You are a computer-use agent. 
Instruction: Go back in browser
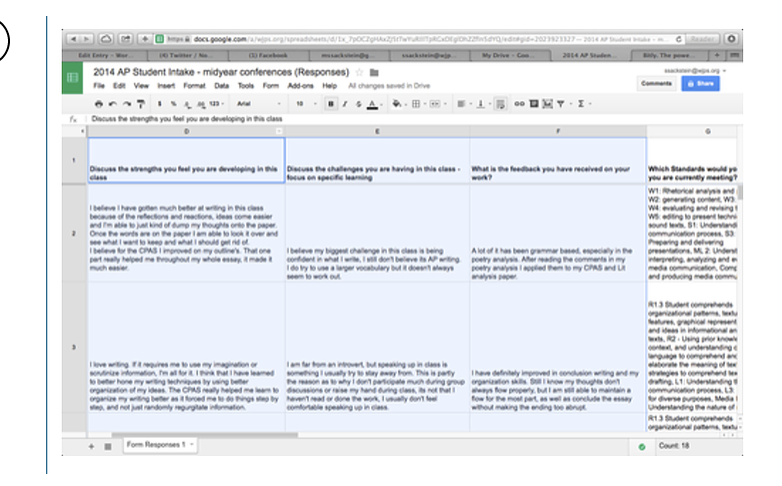(73, 39)
